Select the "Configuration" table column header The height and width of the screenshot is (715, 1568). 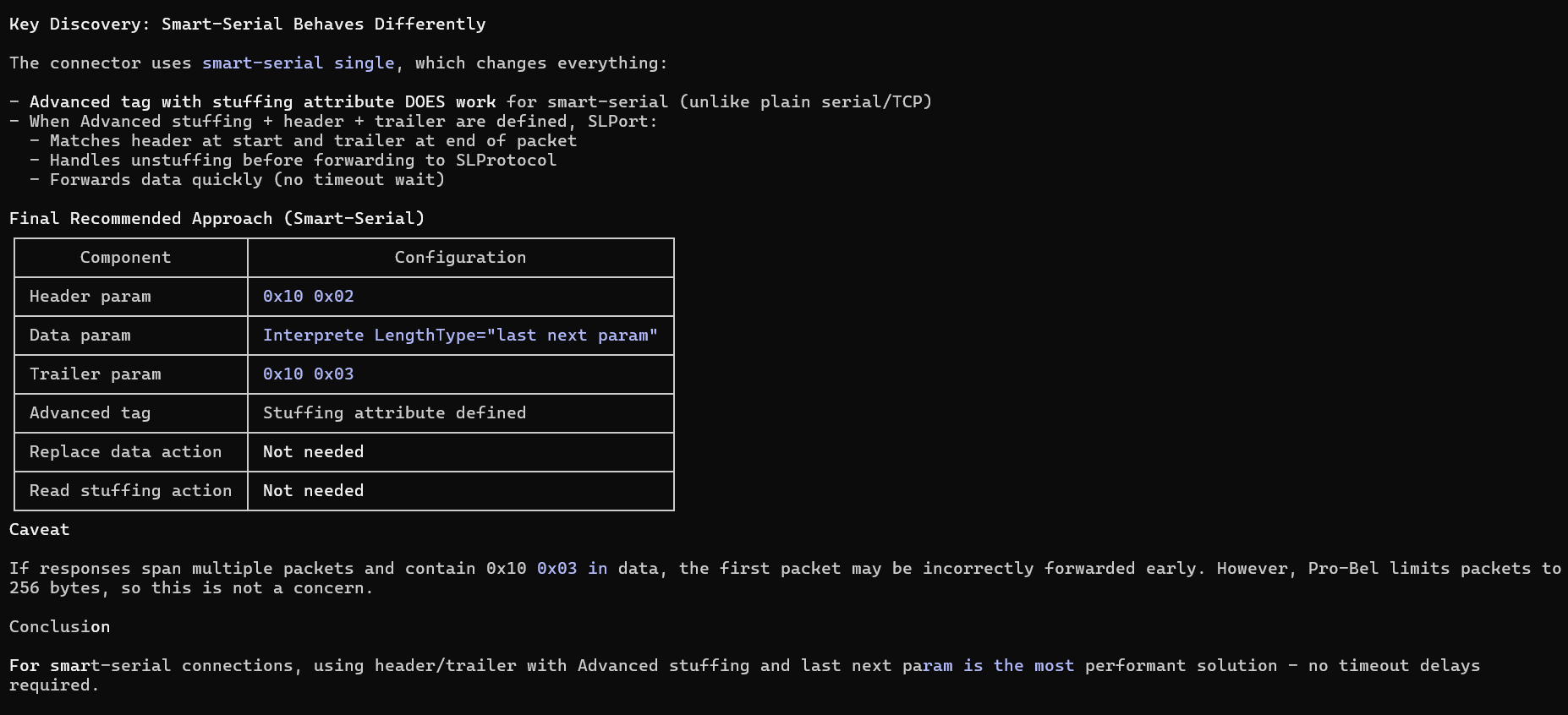pyautogui.click(x=460, y=258)
